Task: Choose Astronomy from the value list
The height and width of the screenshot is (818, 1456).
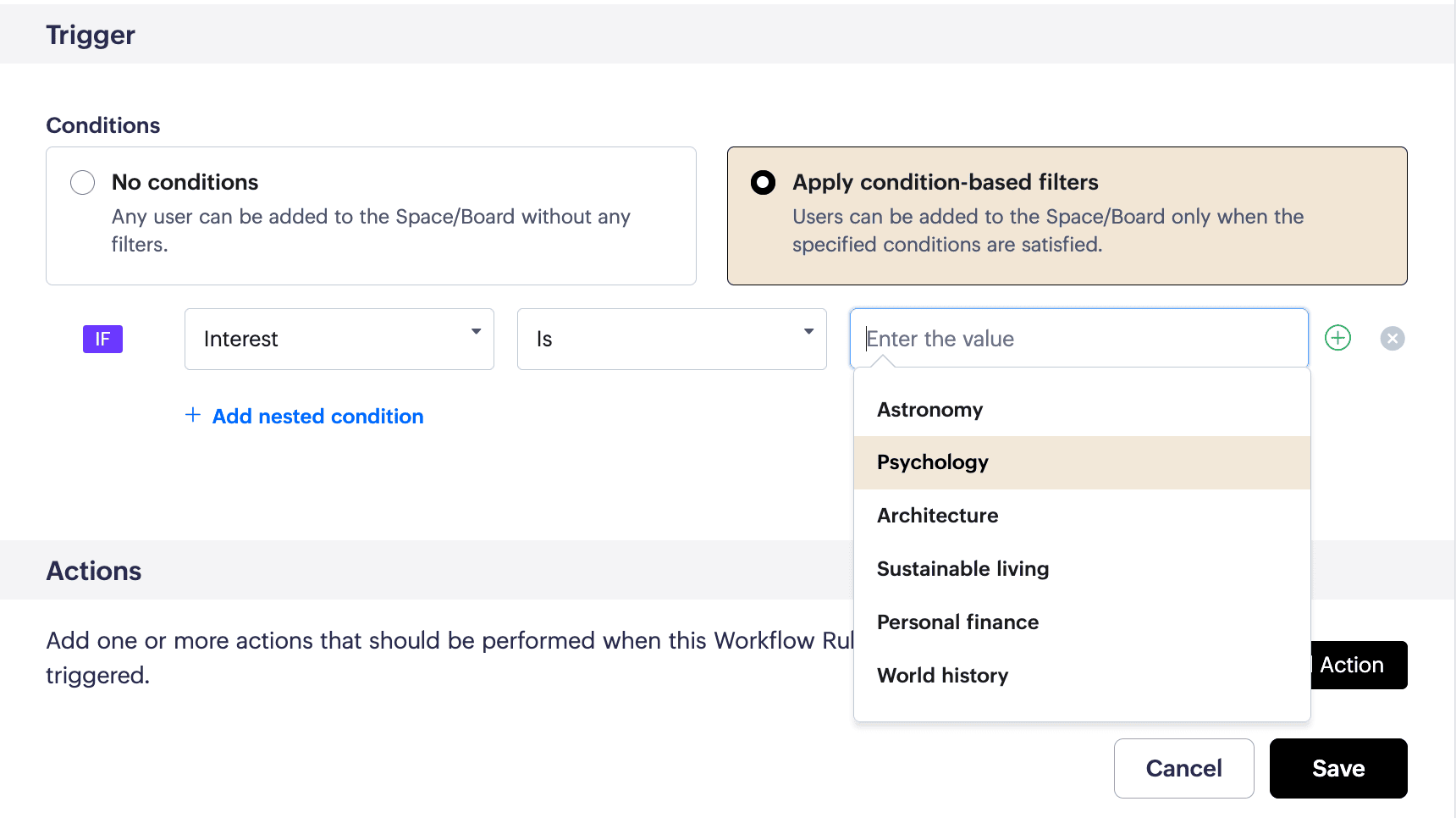Action: (x=929, y=410)
